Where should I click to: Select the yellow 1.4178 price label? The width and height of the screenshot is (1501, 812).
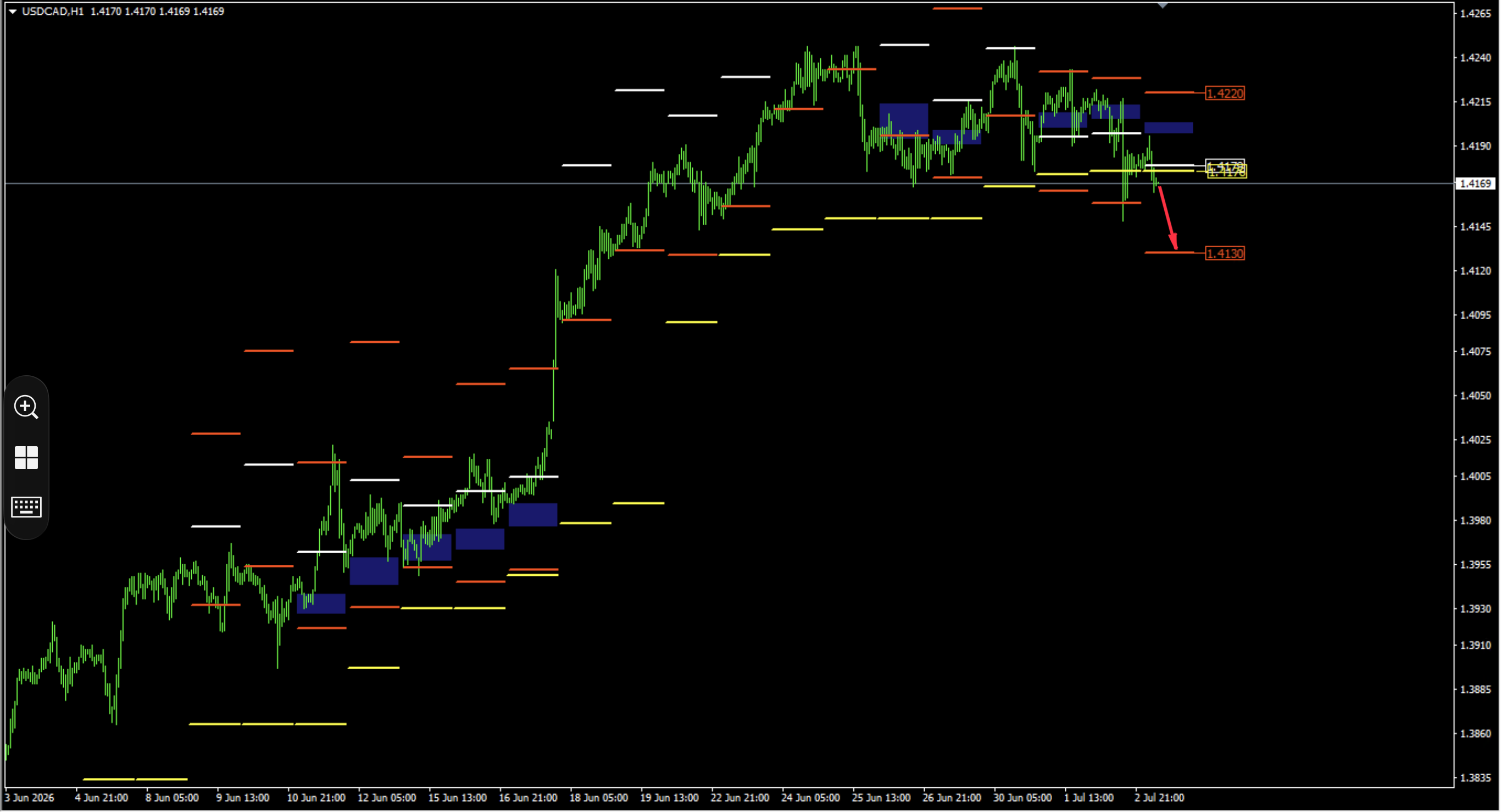(1227, 173)
